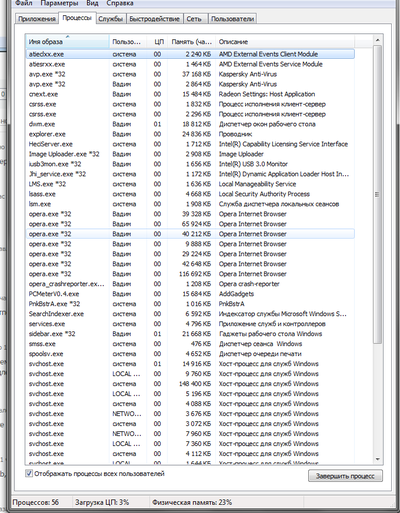This screenshot has width=400, height=513.
Task: Switch to the 'Быстродействие' tab
Action: pos(155,19)
